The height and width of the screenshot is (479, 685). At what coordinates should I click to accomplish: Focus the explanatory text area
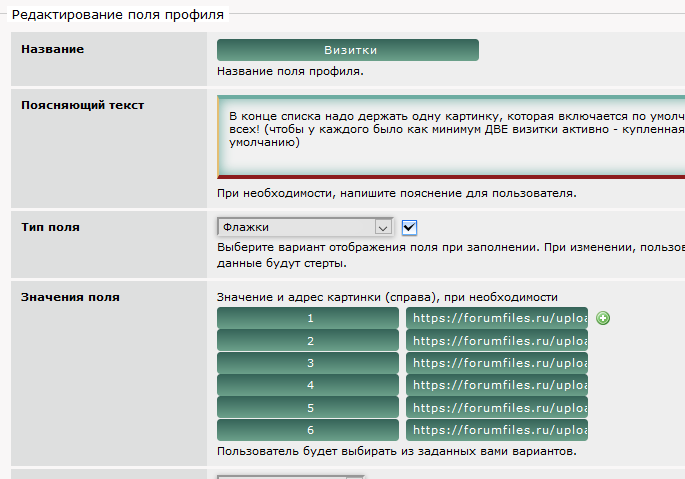450,135
